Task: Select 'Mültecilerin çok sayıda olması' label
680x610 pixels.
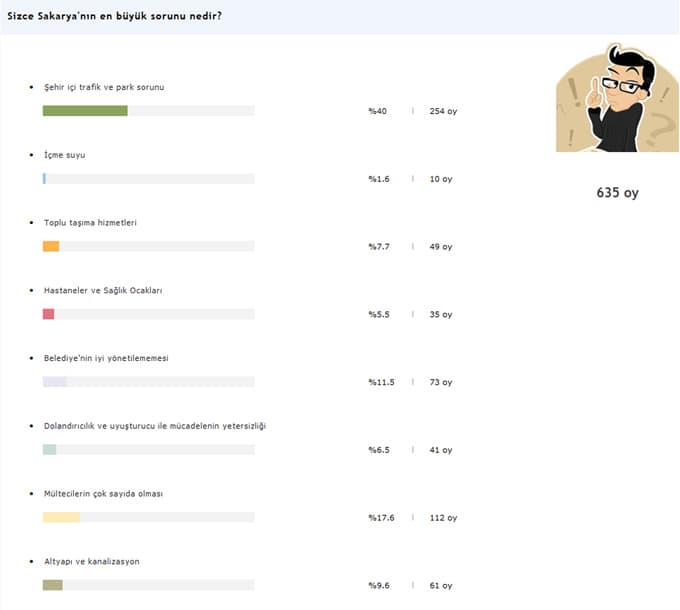Action: pyautogui.click(x=103, y=493)
